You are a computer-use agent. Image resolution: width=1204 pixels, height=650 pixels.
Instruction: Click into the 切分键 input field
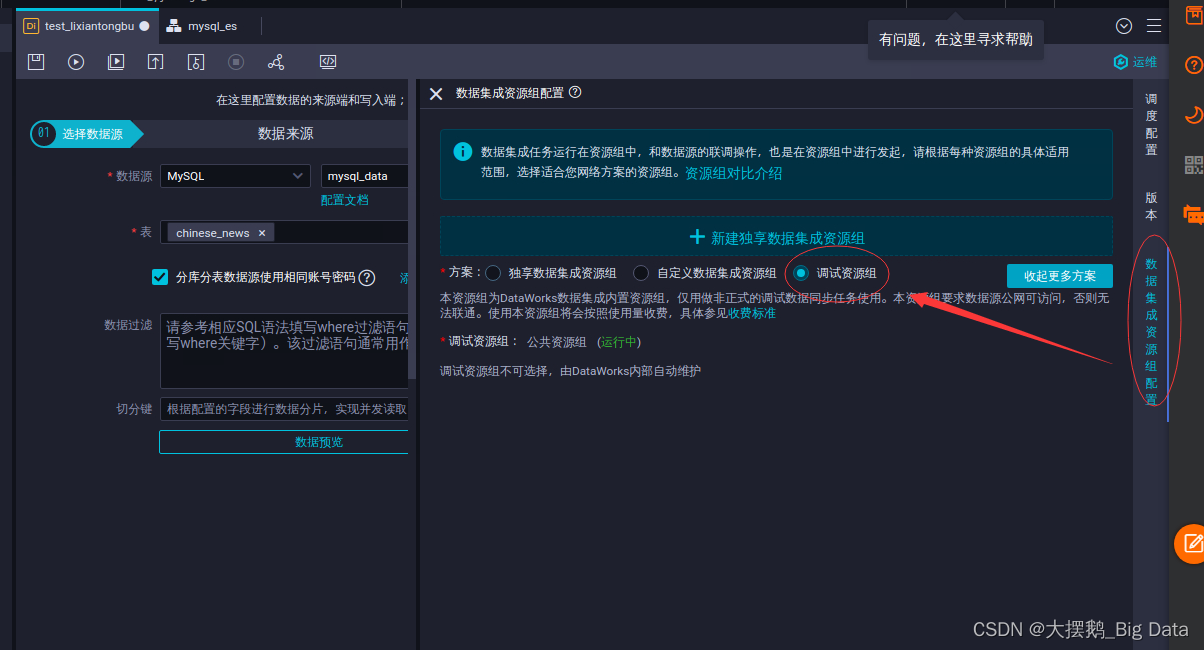coord(284,409)
